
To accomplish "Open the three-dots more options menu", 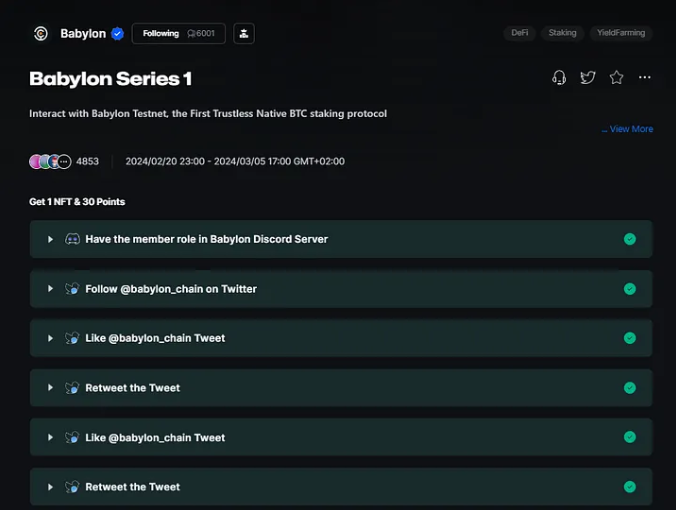I will [x=645, y=77].
